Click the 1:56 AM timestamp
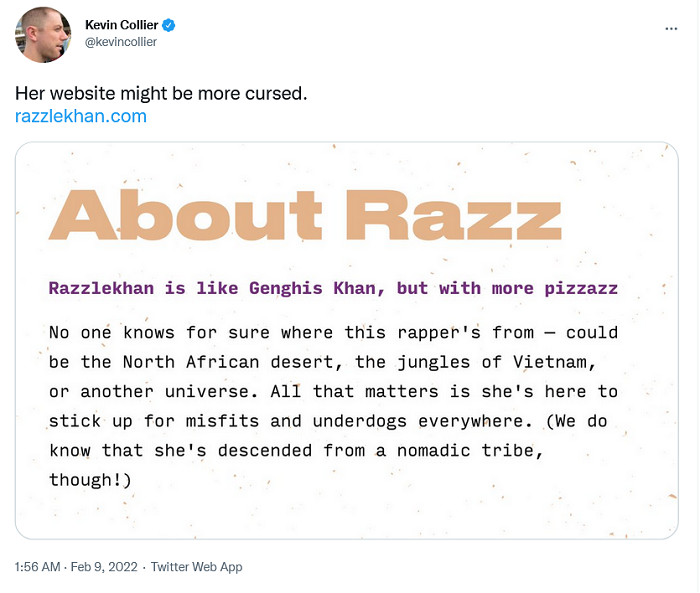 37,567
